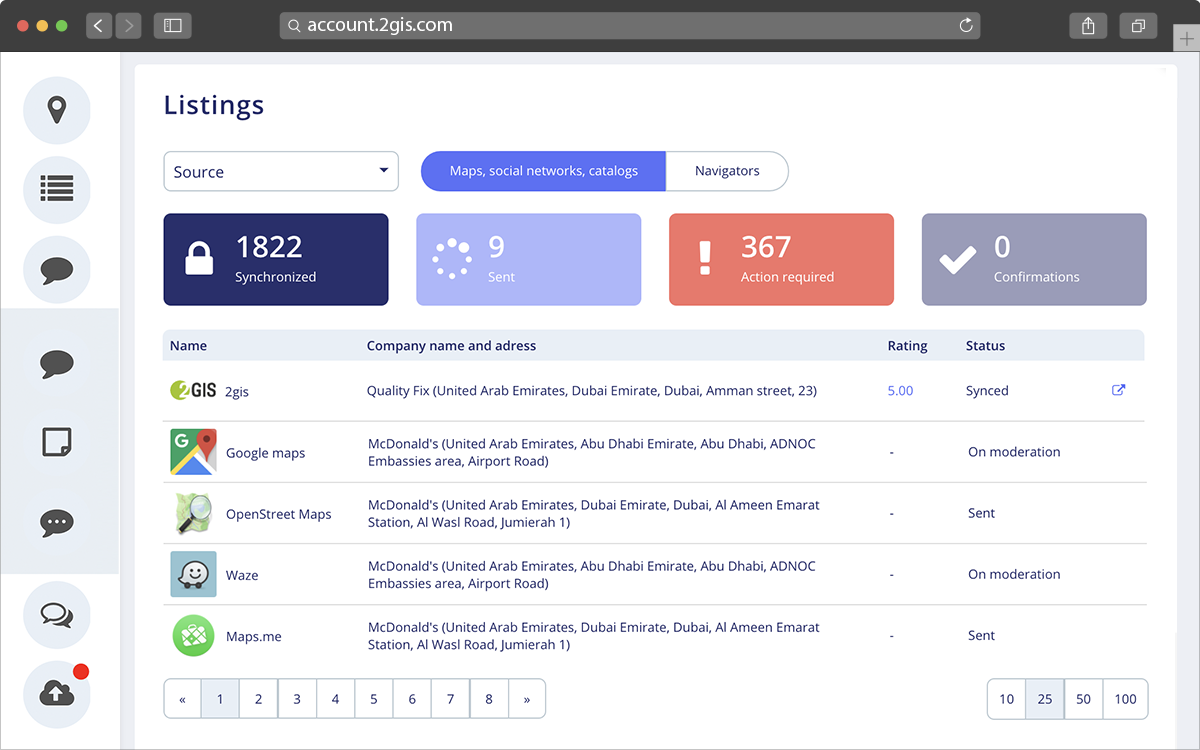Image resolution: width=1200 pixels, height=750 pixels.
Task: Add a new browser tab
Action: coord(1186,39)
